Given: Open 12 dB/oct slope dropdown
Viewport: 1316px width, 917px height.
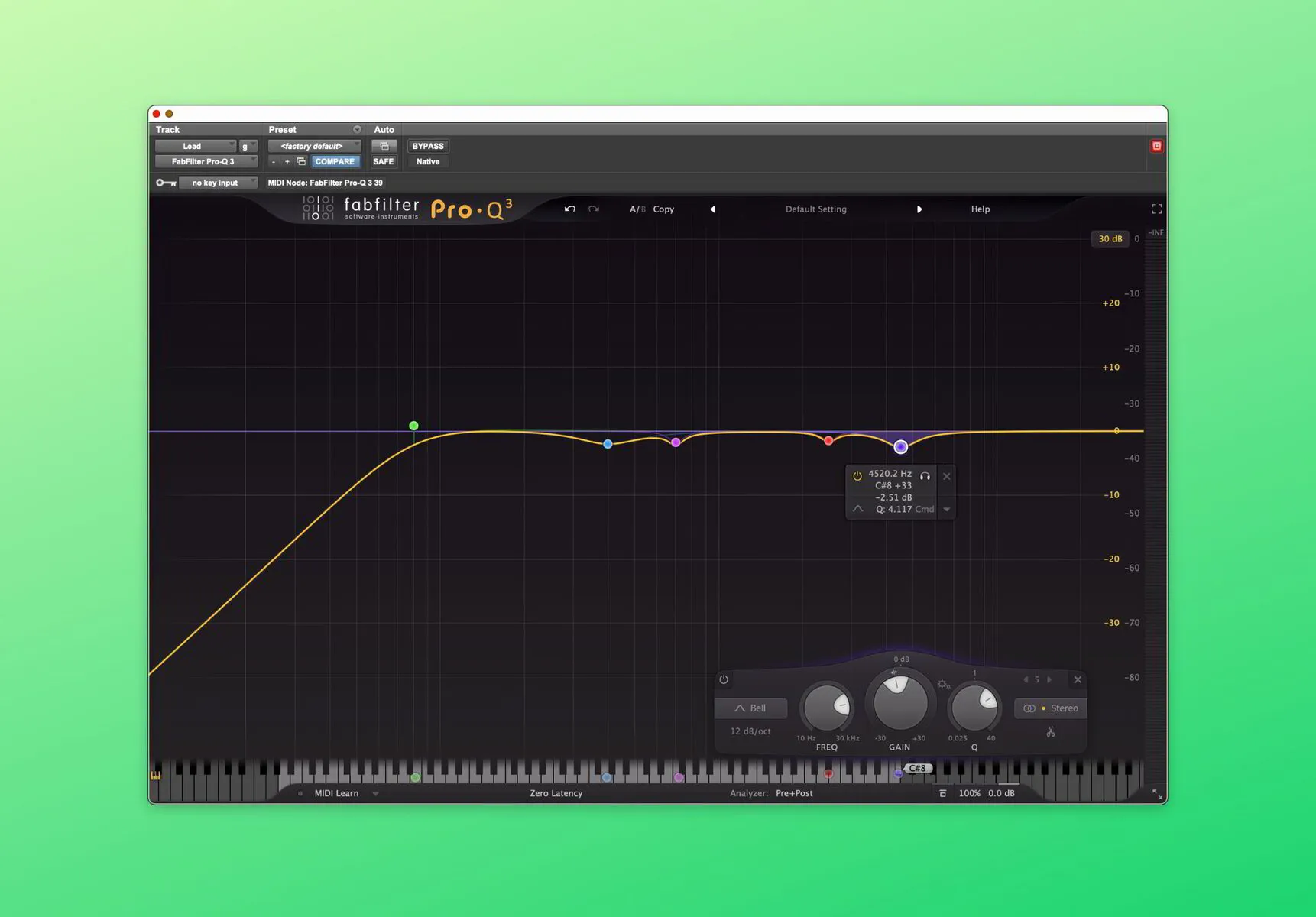Looking at the screenshot, I should (750, 731).
